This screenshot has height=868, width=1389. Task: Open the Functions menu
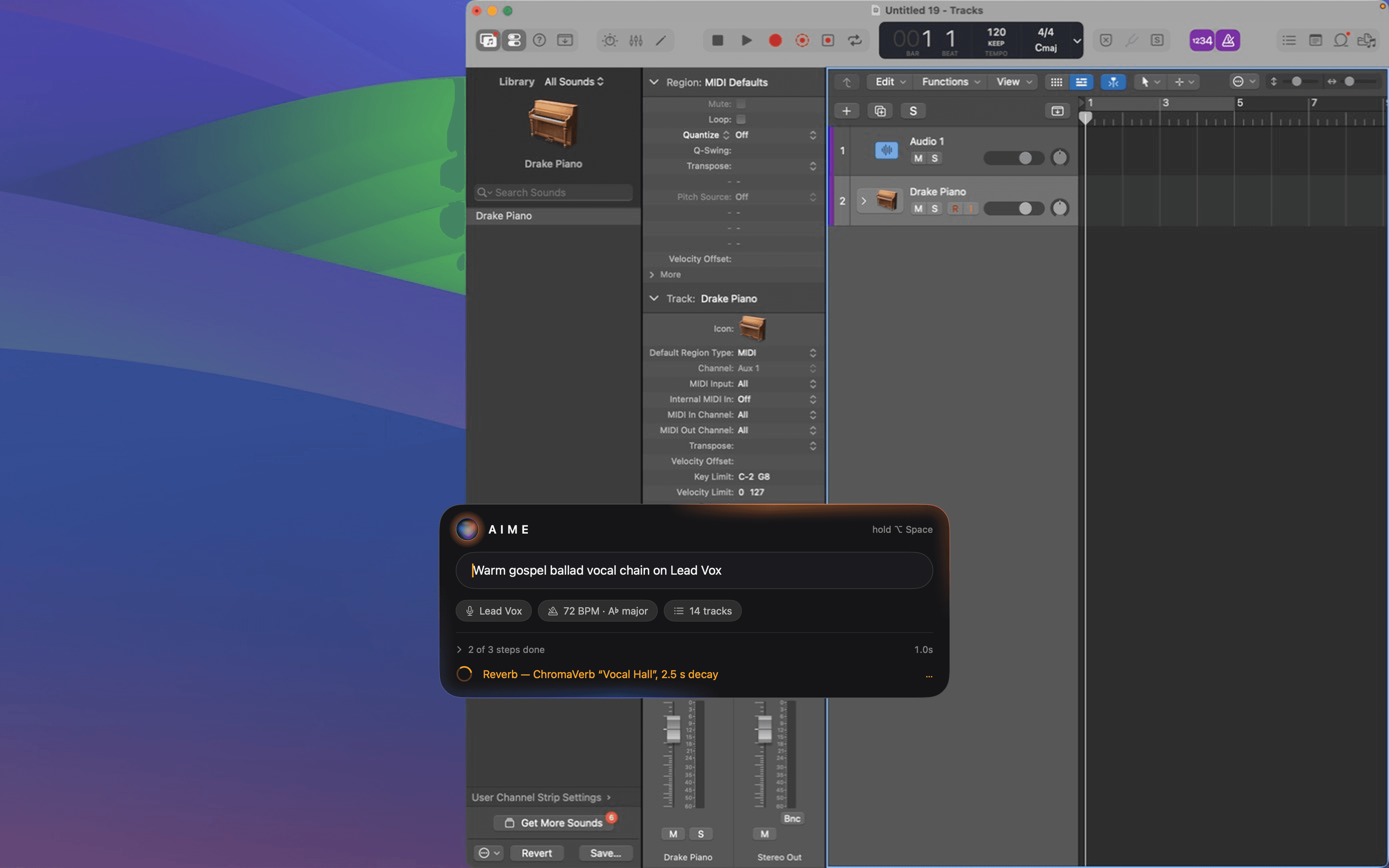pyautogui.click(x=951, y=82)
